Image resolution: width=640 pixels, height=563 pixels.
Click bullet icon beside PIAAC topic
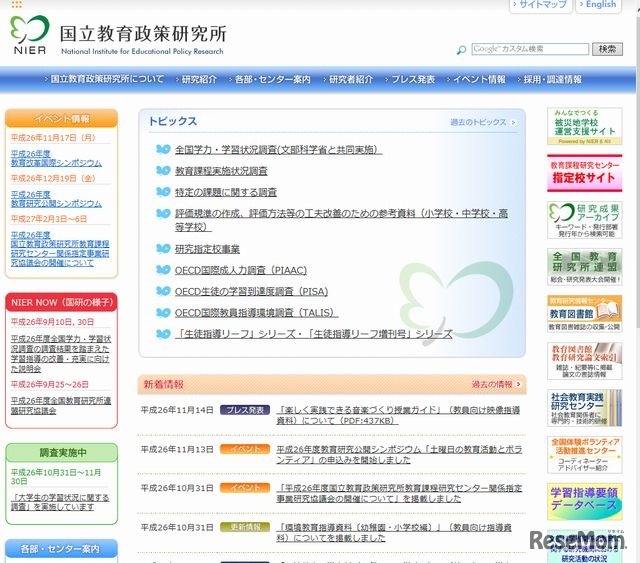click(163, 270)
